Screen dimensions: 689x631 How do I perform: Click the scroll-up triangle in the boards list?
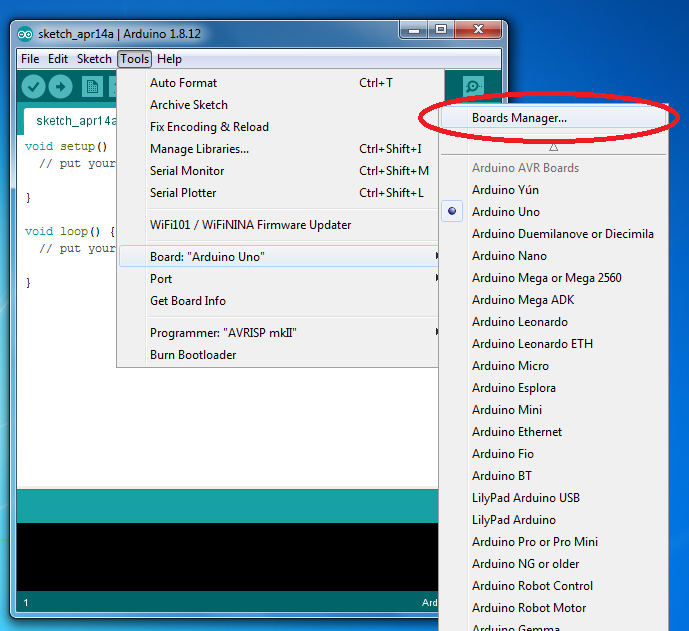[x=553, y=147]
